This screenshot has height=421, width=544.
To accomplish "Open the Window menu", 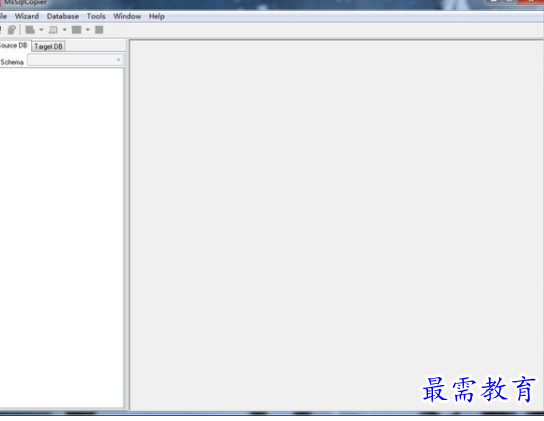I will (x=127, y=16).
